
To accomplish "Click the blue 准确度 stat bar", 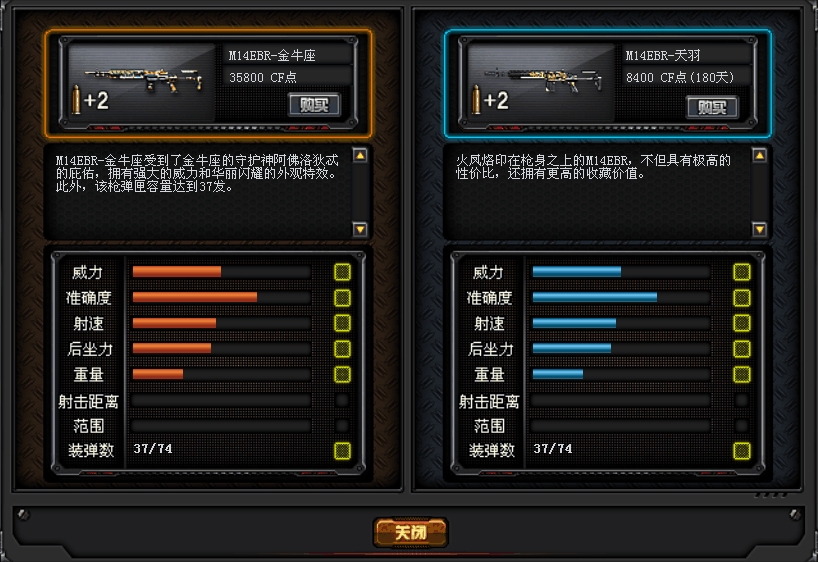I will (x=595, y=297).
